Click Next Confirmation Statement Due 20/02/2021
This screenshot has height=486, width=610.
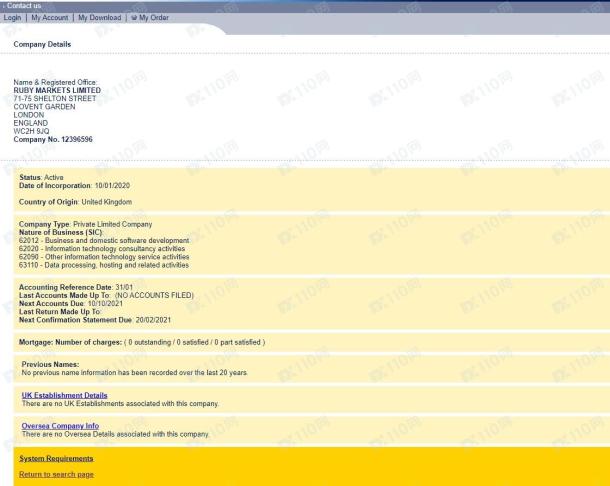pyautogui.click(x=95, y=320)
